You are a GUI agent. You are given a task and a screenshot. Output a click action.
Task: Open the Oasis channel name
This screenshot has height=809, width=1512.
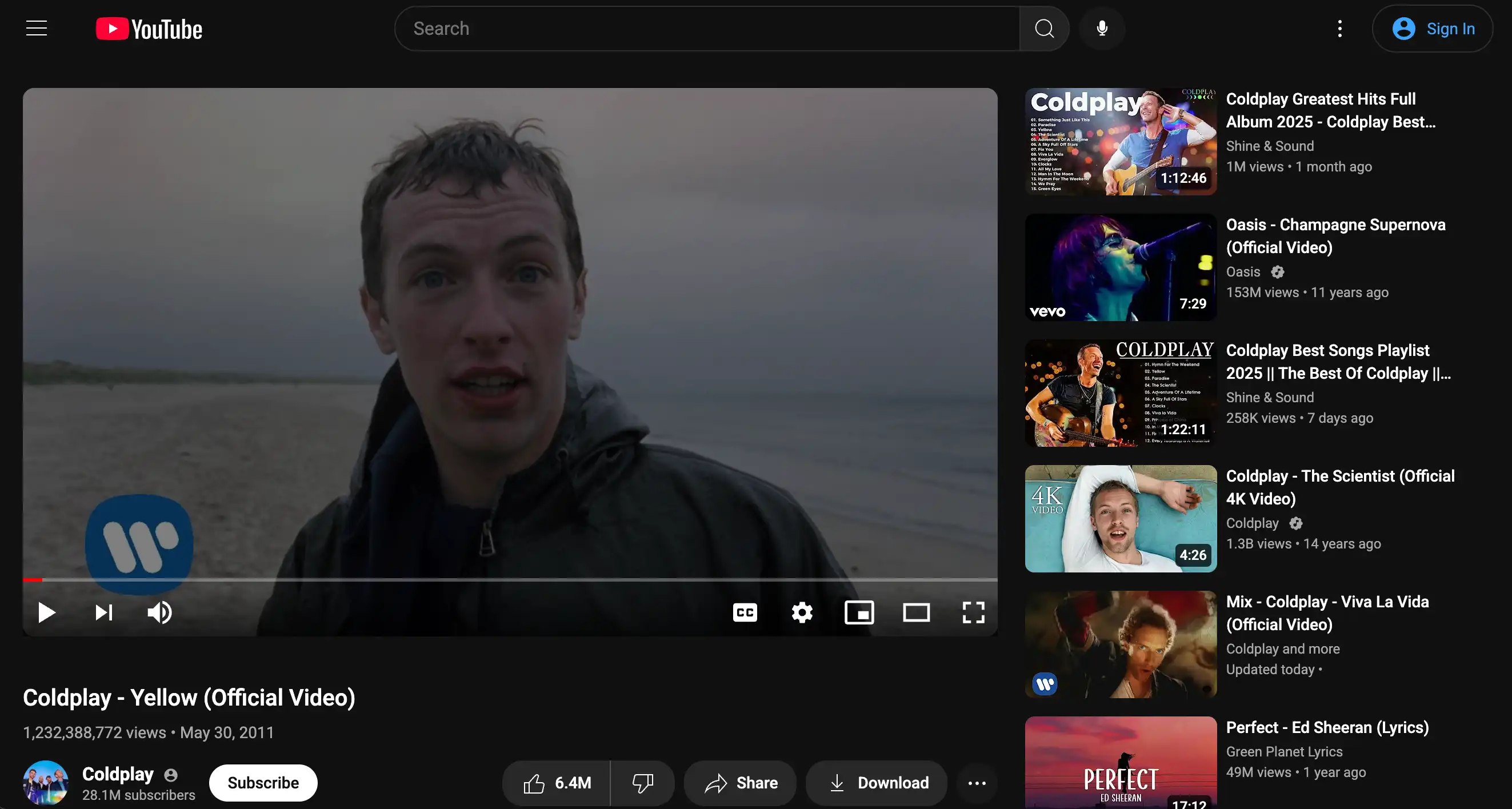coord(1243,271)
